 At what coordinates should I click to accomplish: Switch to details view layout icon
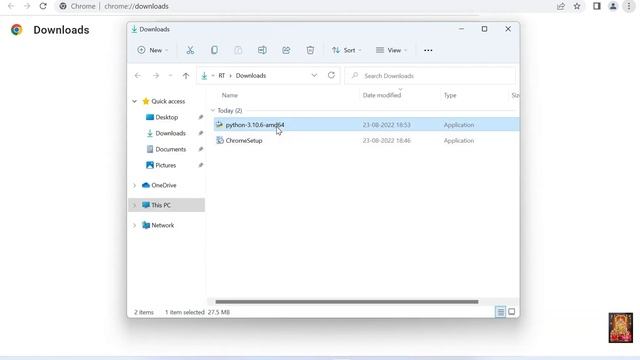point(500,312)
